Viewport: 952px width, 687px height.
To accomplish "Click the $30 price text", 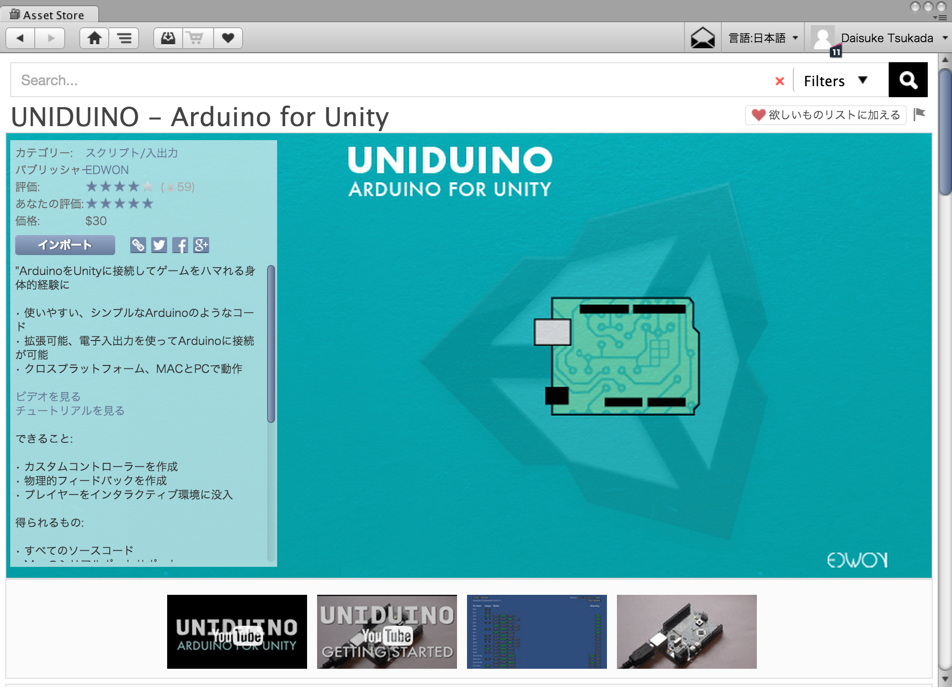I will point(96,221).
